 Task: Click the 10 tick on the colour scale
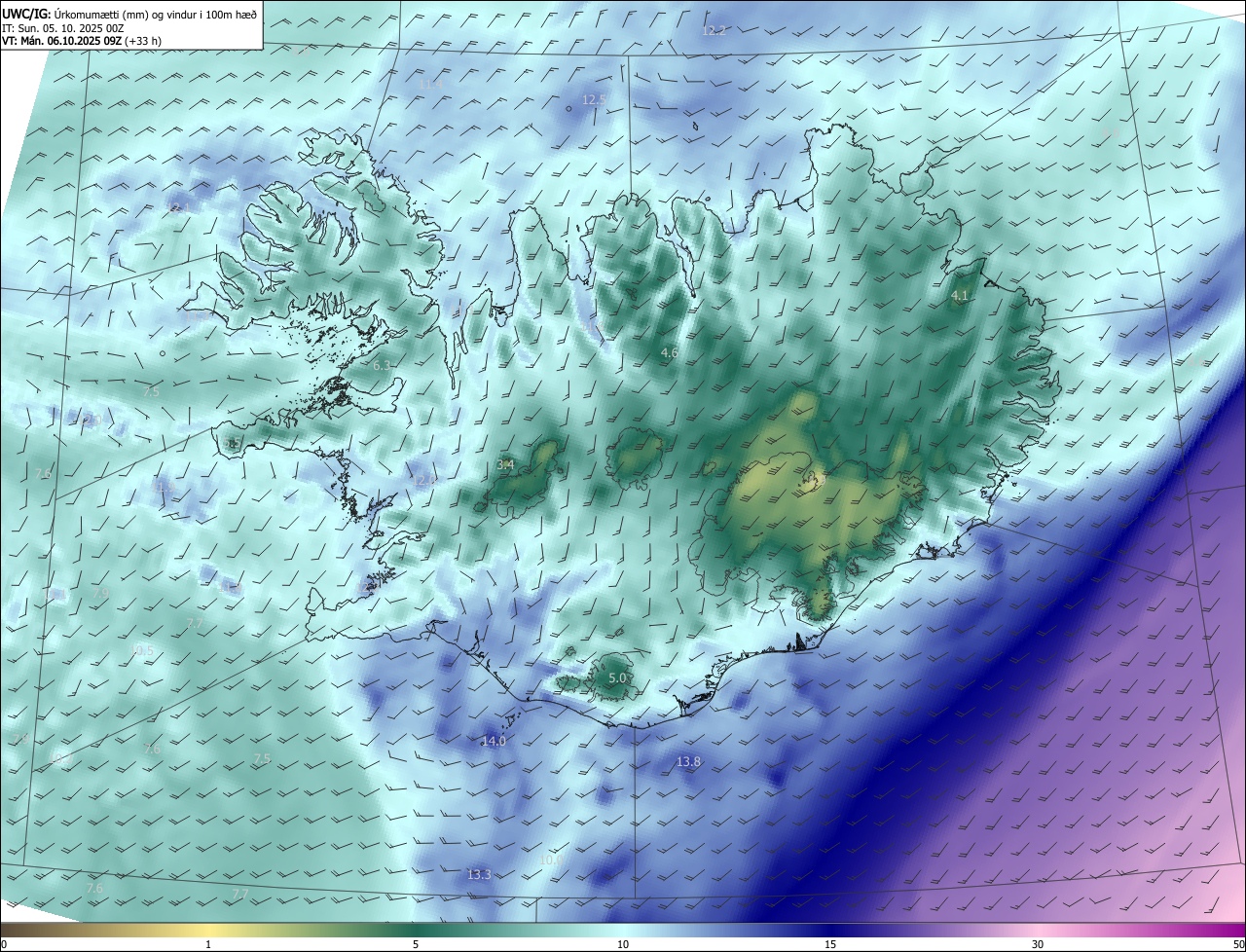tap(623, 945)
